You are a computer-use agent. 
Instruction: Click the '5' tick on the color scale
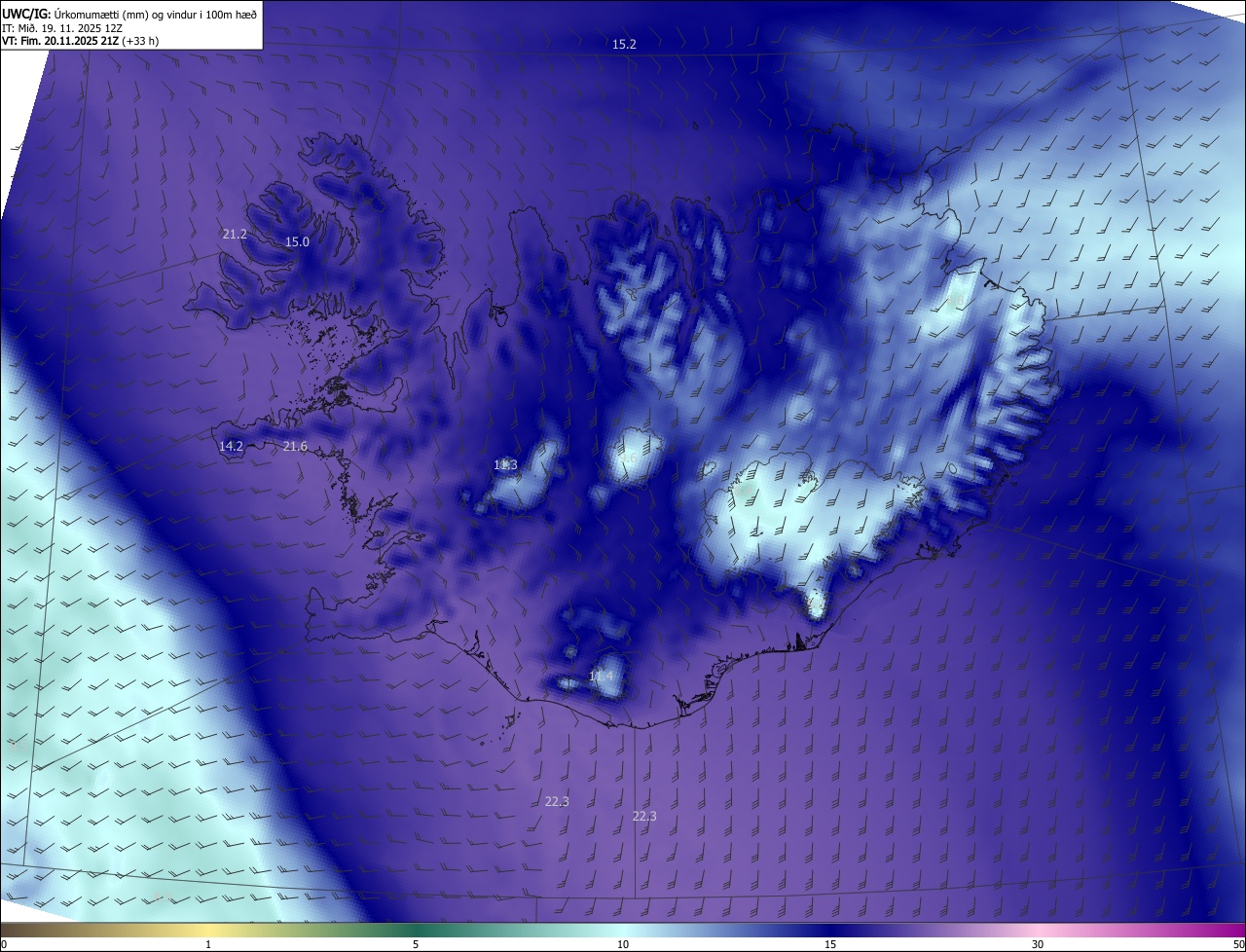(x=416, y=944)
